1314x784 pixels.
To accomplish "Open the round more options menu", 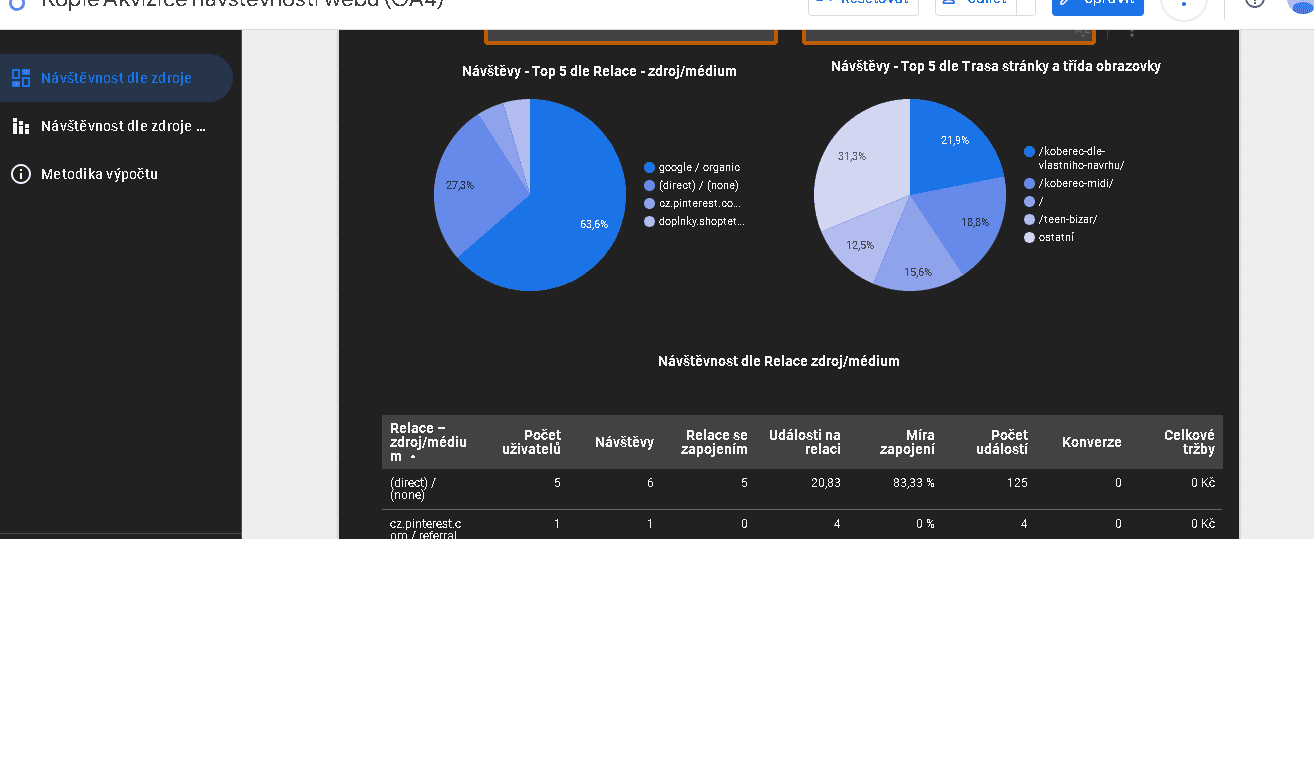I will coord(1184,4).
